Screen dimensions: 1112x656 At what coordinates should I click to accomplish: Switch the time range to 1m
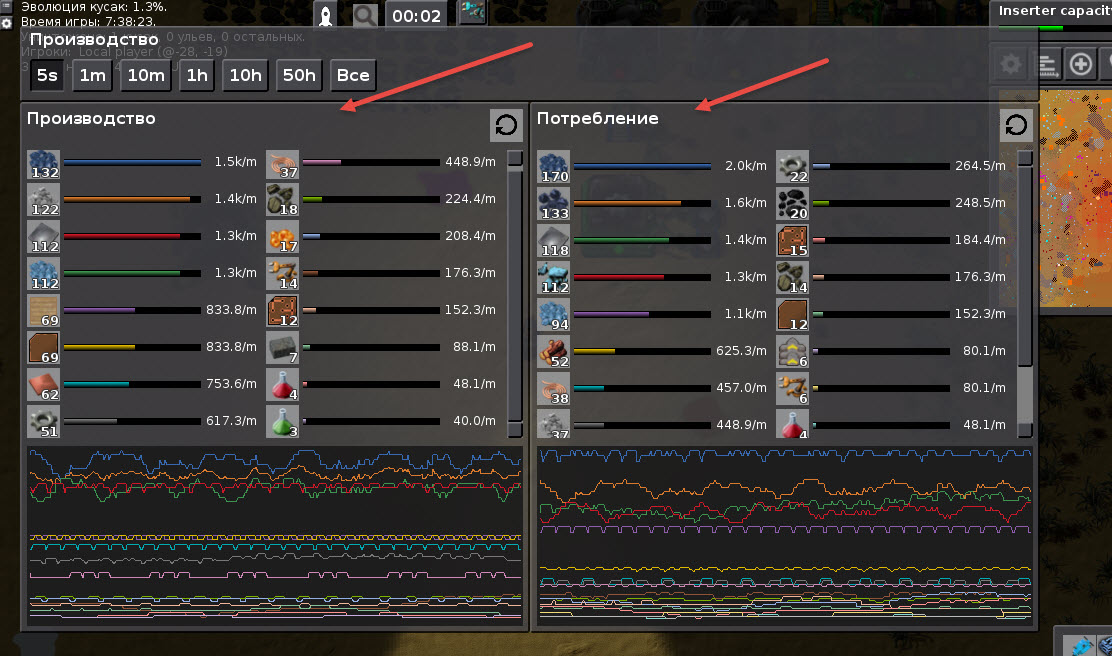coord(92,75)
